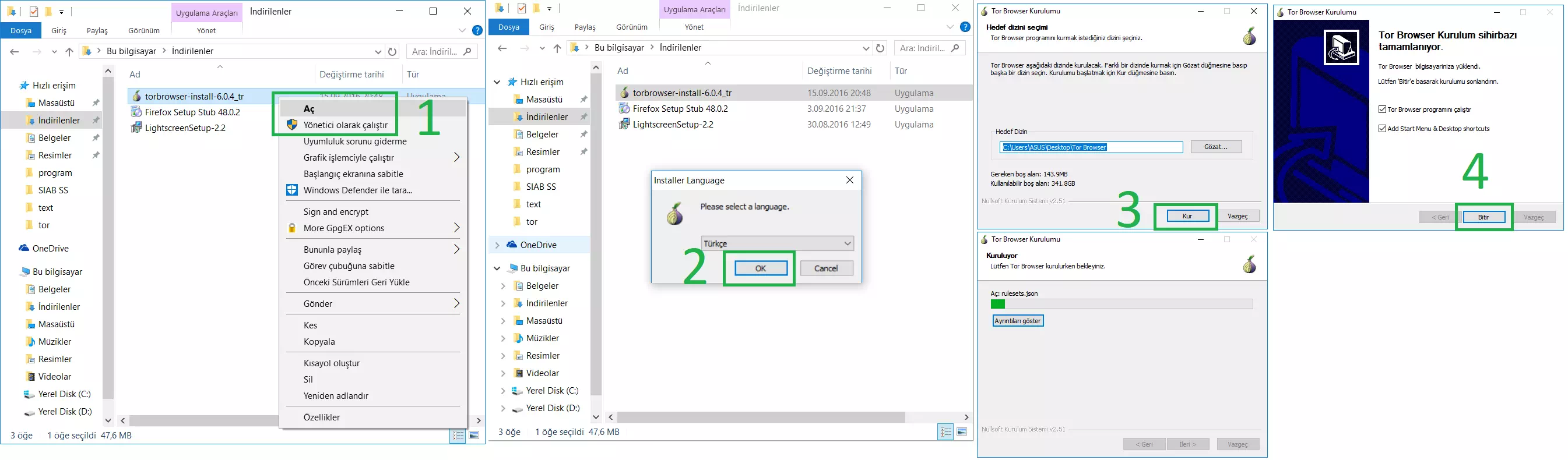This screenshot has height=460, width=1568.
Task: Click Cancel in Installer Language dialog
Action: [826, 268]
